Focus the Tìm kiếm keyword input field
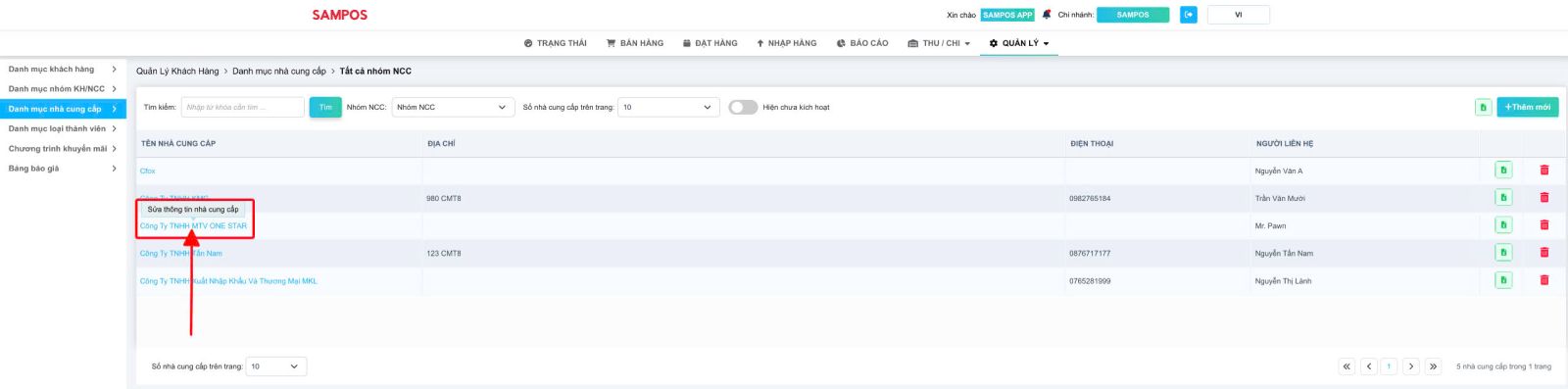Image resolution: width=1568 pixels, height=389 pixels. (243, 107)
